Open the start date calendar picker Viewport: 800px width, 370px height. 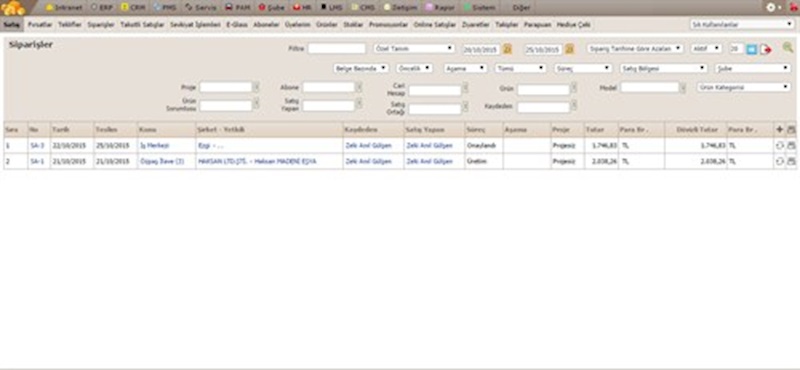(x=507, y=49)
